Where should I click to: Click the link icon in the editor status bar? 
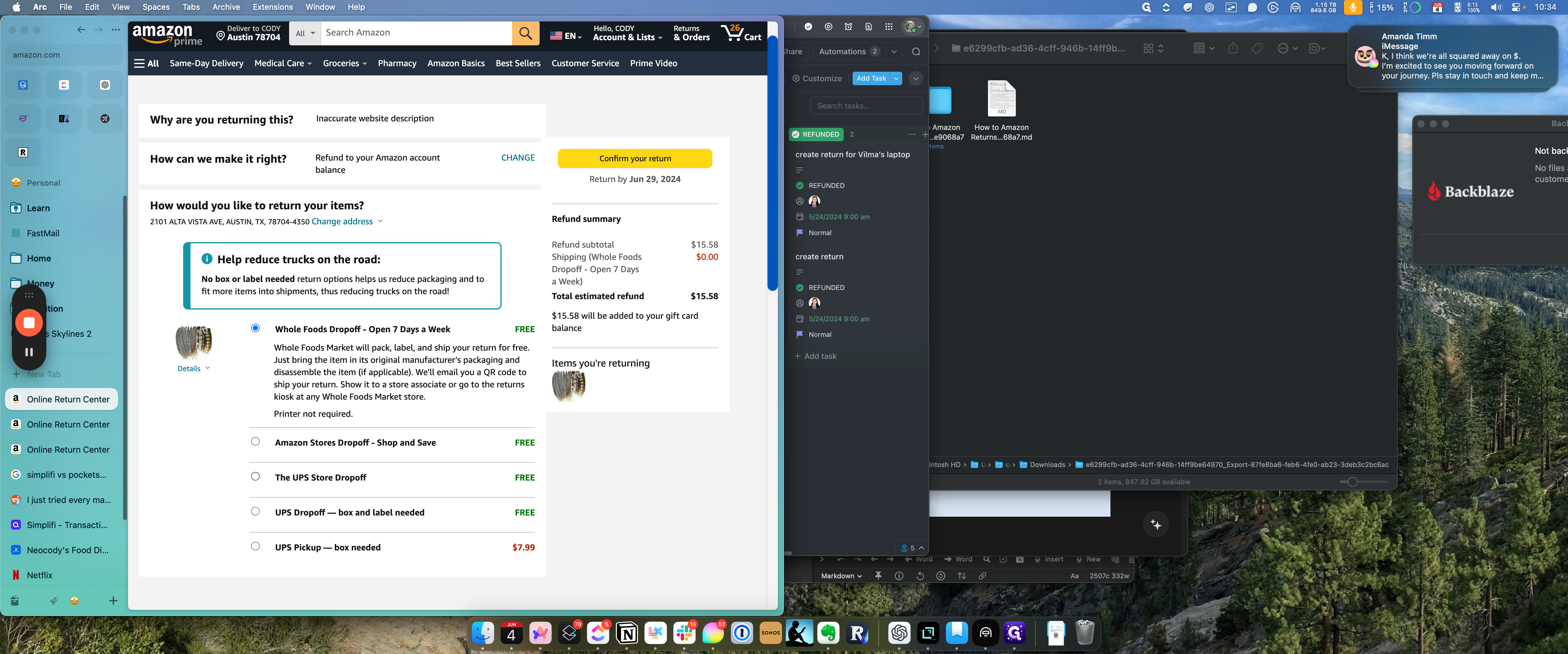coord(982,576)
